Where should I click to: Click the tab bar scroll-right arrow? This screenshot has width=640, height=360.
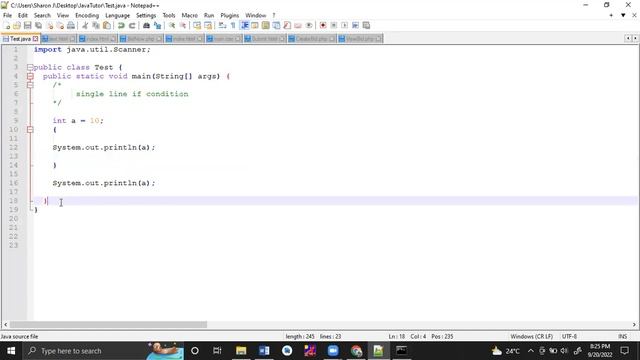coord(635,38)
